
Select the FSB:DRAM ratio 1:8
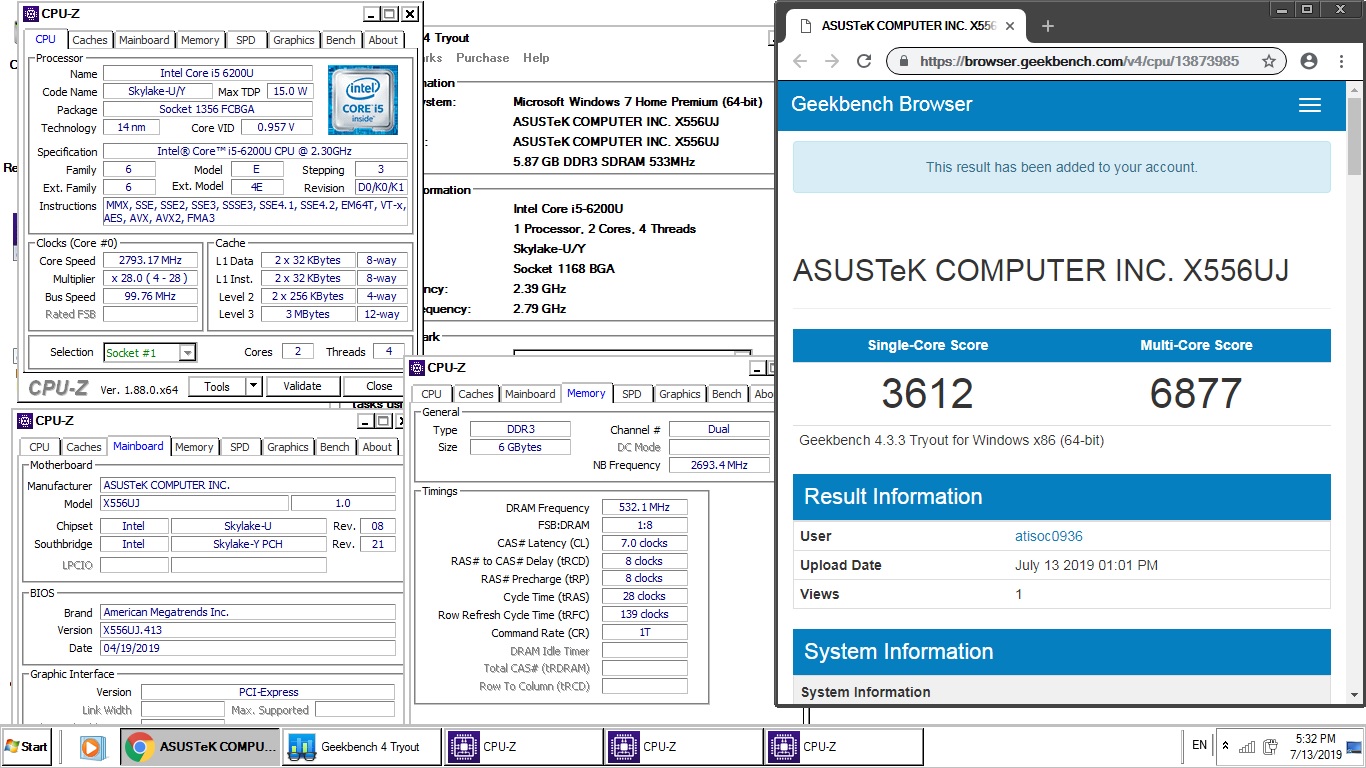click(x=645, y=526)
